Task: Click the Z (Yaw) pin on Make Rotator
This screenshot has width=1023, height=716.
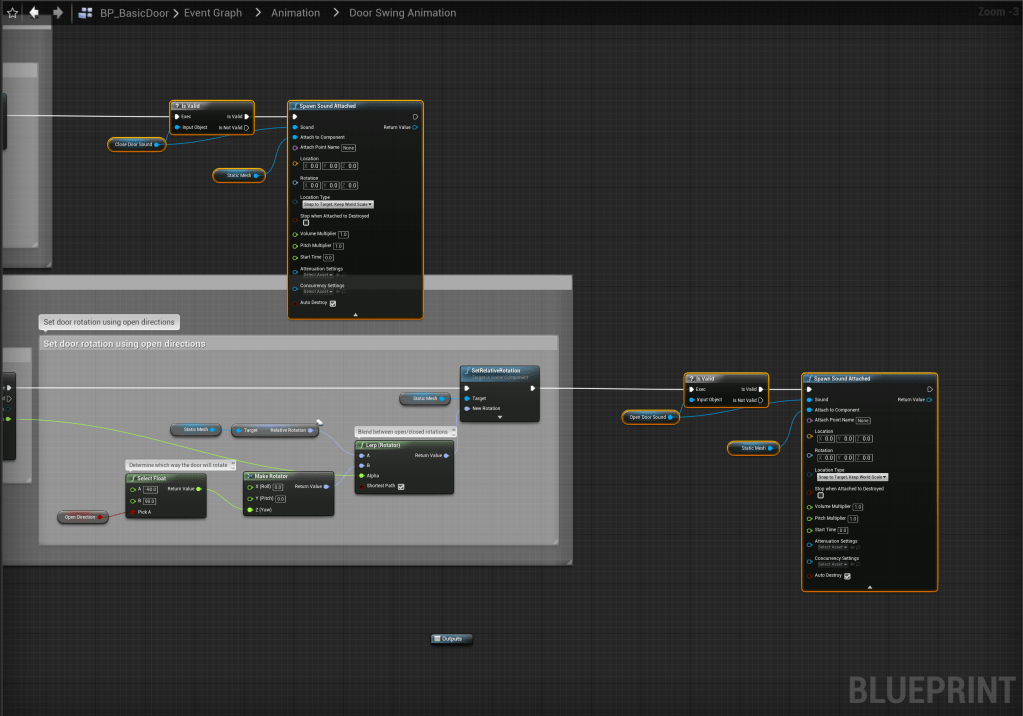Action: pyautogui.click(x=249, y=509)
